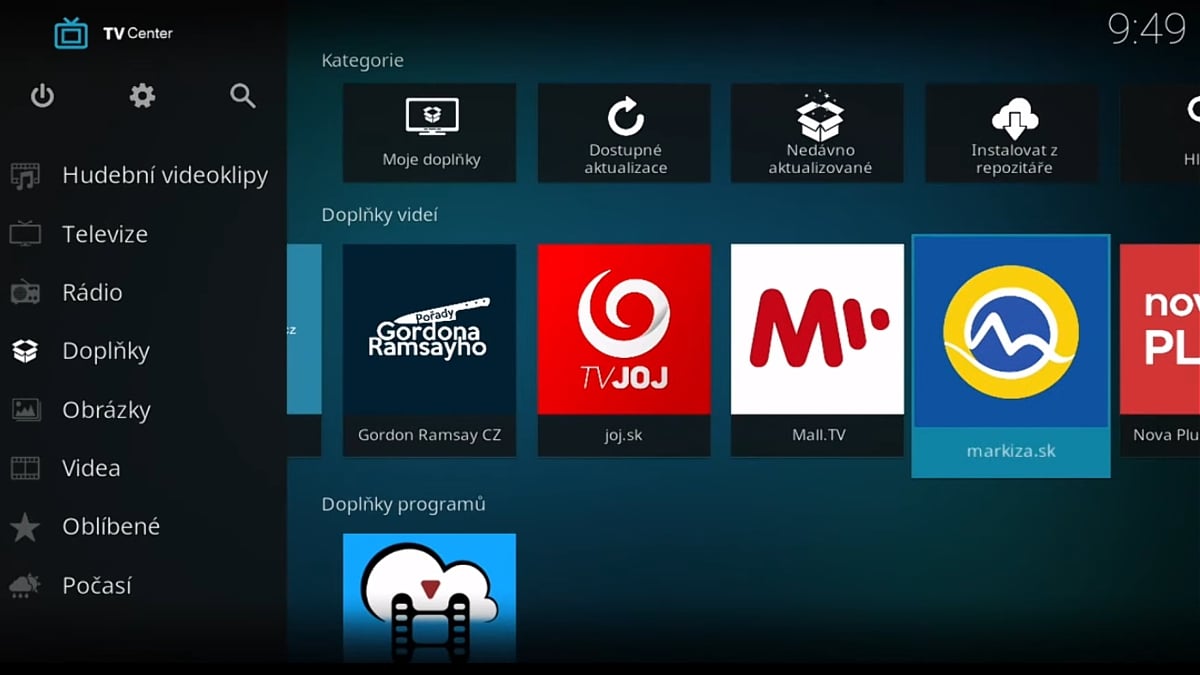Open search with the magnifier icon
1200x675 pixels.
(x=243, y=96)
